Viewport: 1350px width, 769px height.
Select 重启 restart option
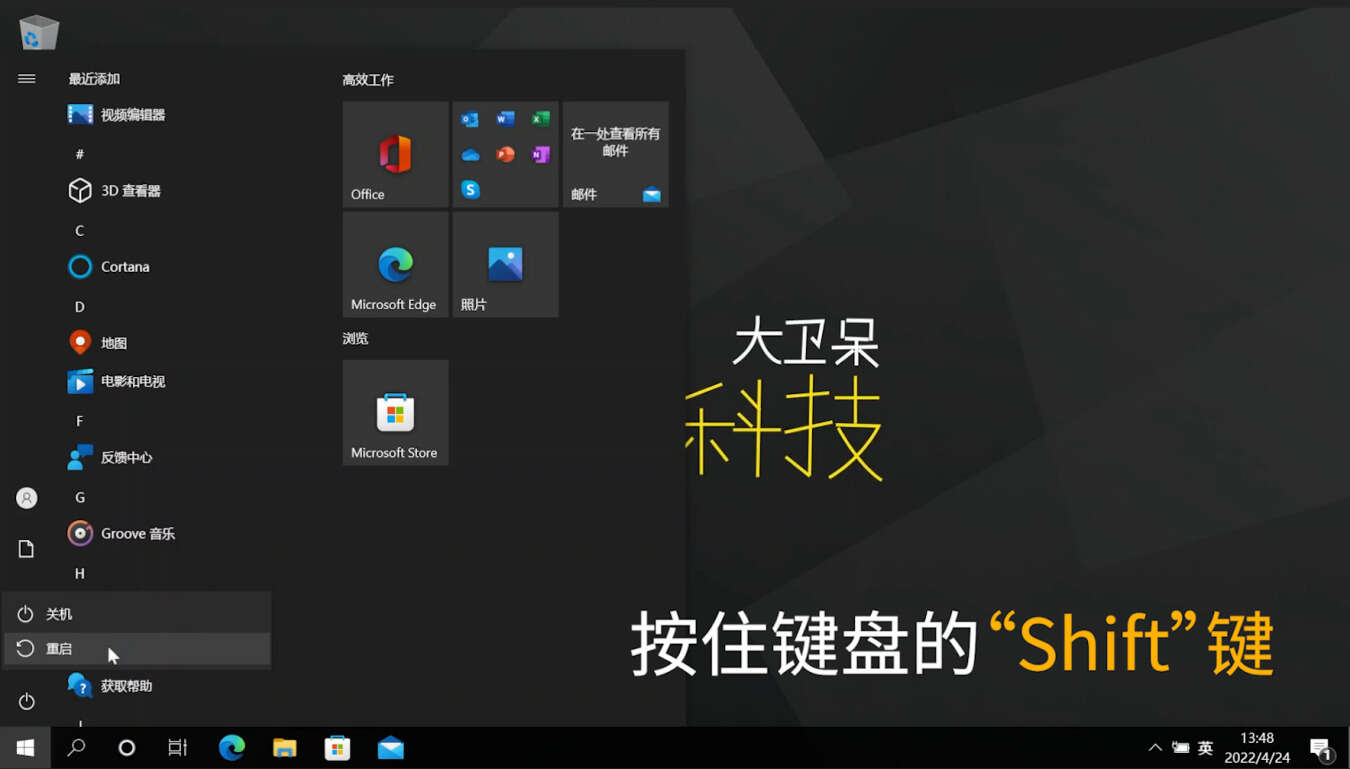click(137, 649)
